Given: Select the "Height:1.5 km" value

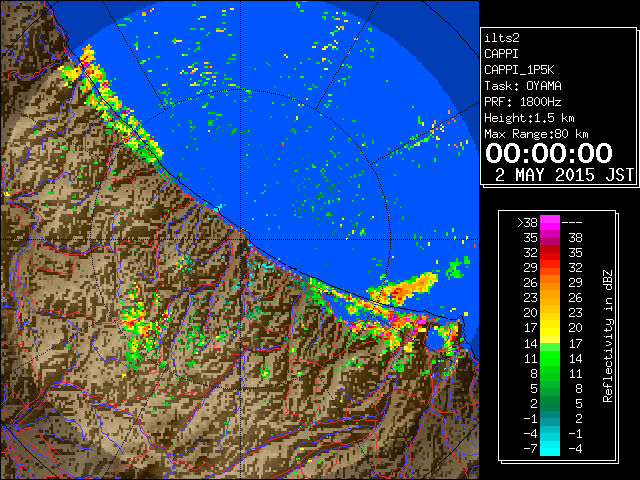Looking at the screenshot, I should [529, 118].
